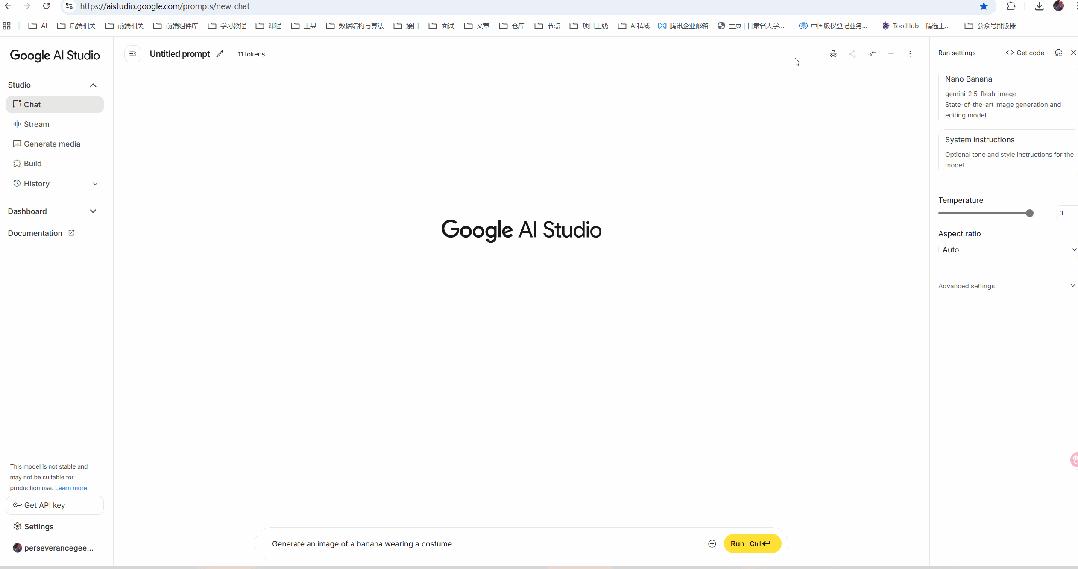
Task: Click the prompt text input field
Action: (485, 544)
